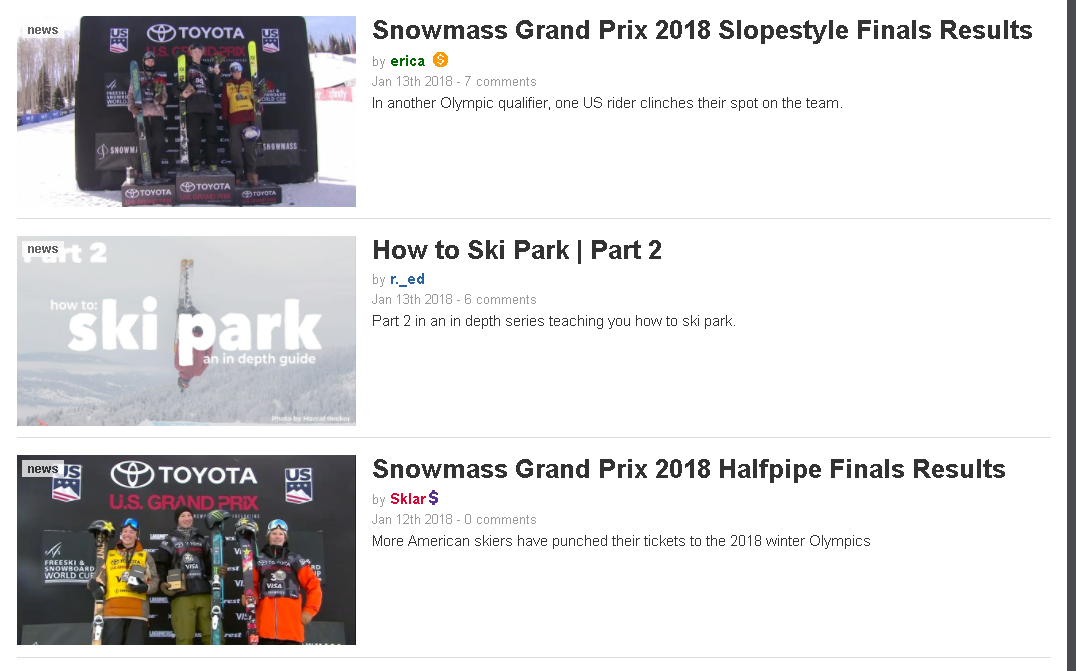1076x671 pixels.
Task: Click the ski park guide thumbnail image
Action: point(187,331)
